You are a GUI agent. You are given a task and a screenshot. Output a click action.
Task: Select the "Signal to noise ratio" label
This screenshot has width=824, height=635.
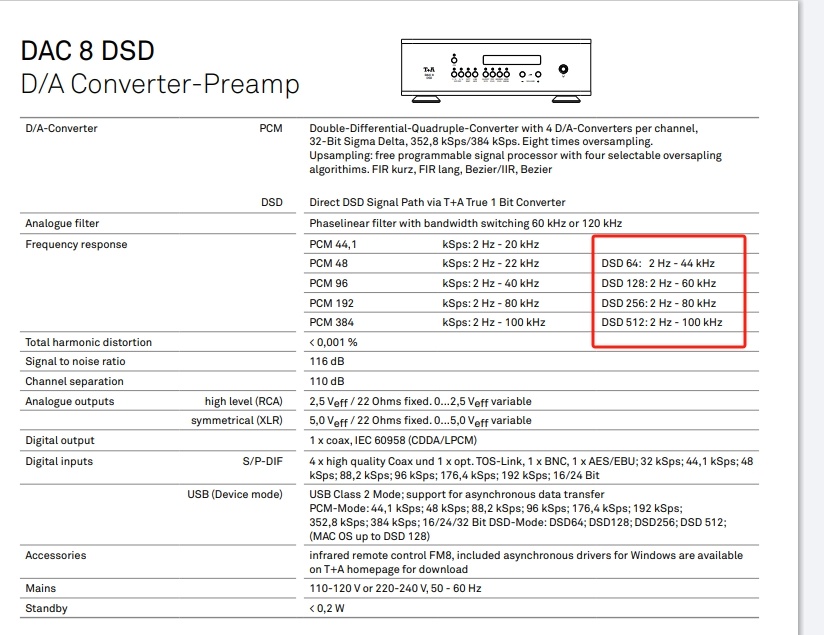75,362
